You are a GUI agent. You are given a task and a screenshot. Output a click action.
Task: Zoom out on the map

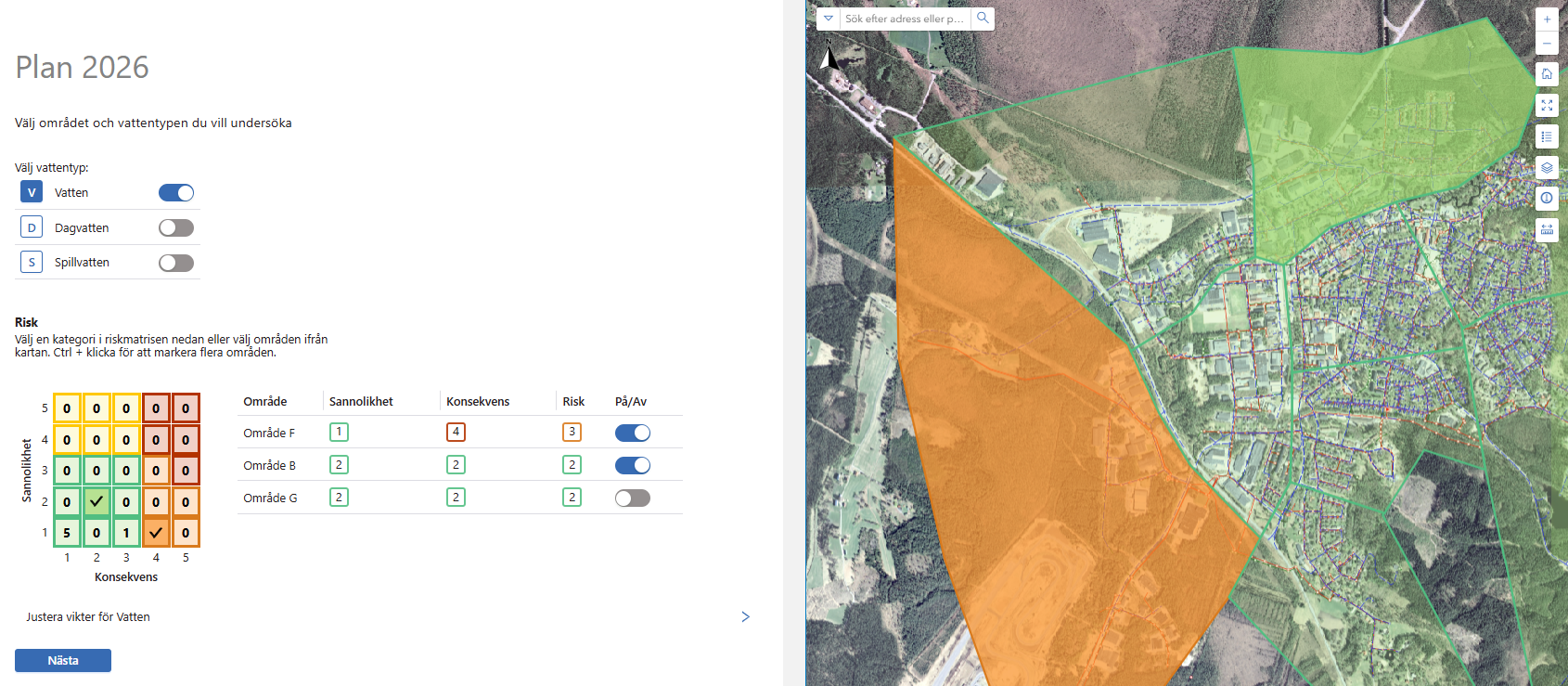click(1547, 44)
